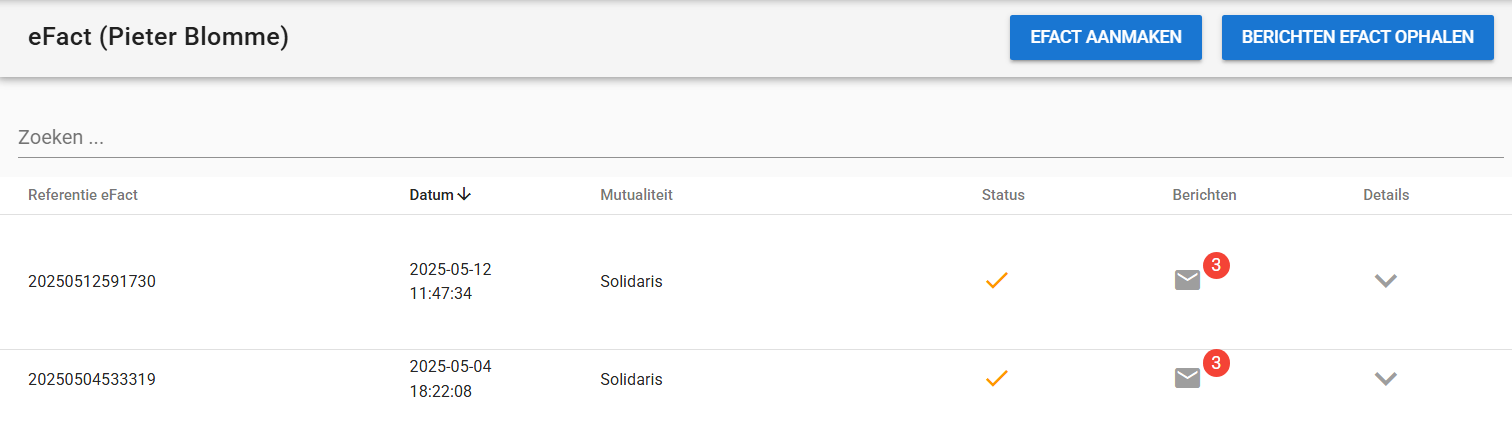This screenshot has height=447, width=1512.
Task: Expand details chevron for eFact 20250504533319
Action: [1385, 378]
